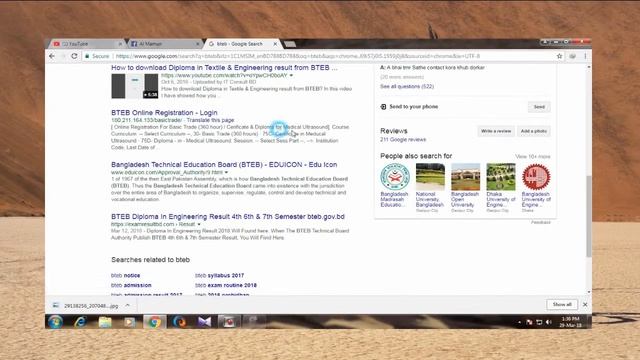This screenshot has width=640, height=360.
Task: Close the YouTube tab
Action: [120, 44]
